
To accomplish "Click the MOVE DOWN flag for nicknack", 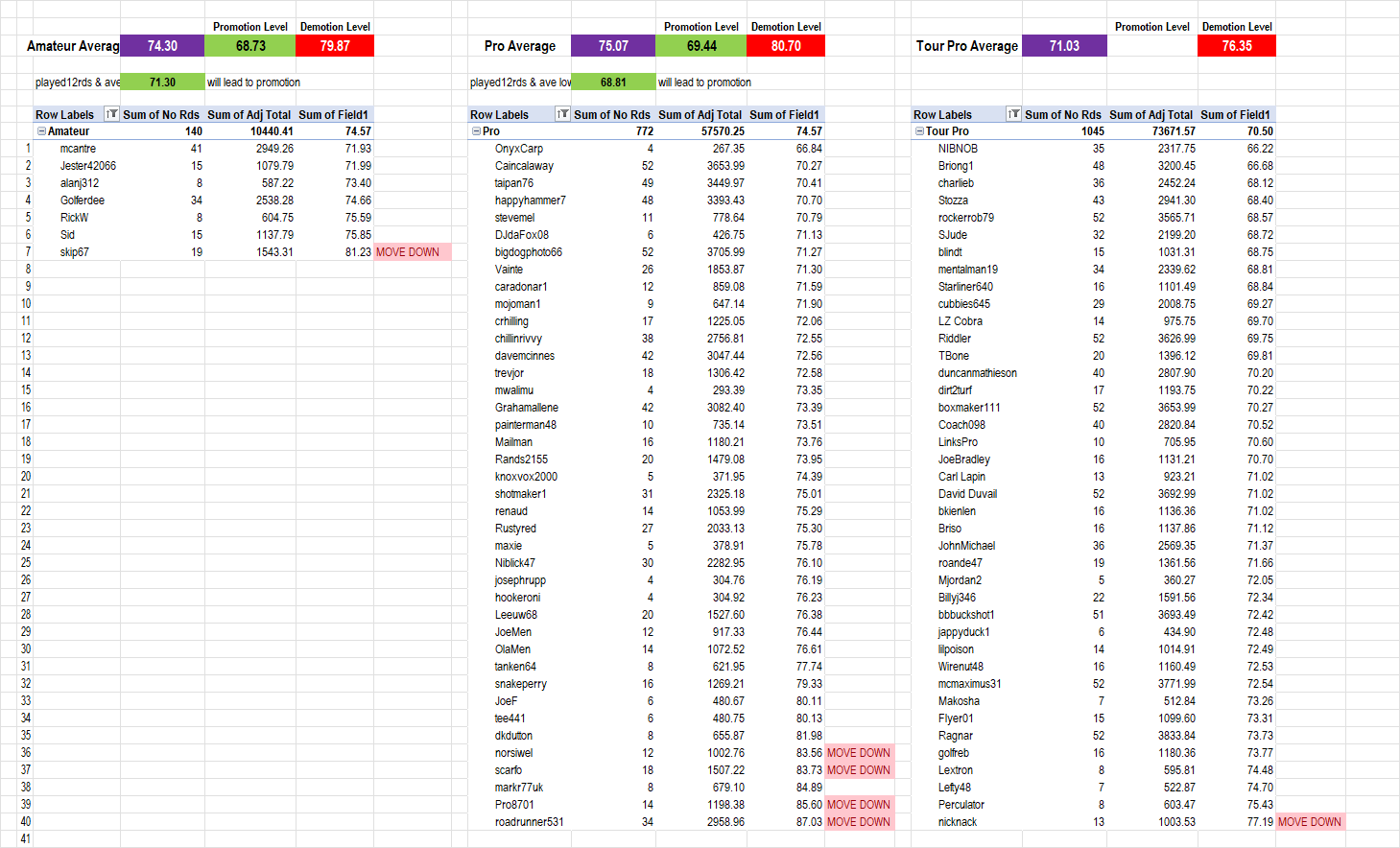I will [1309, 822].
